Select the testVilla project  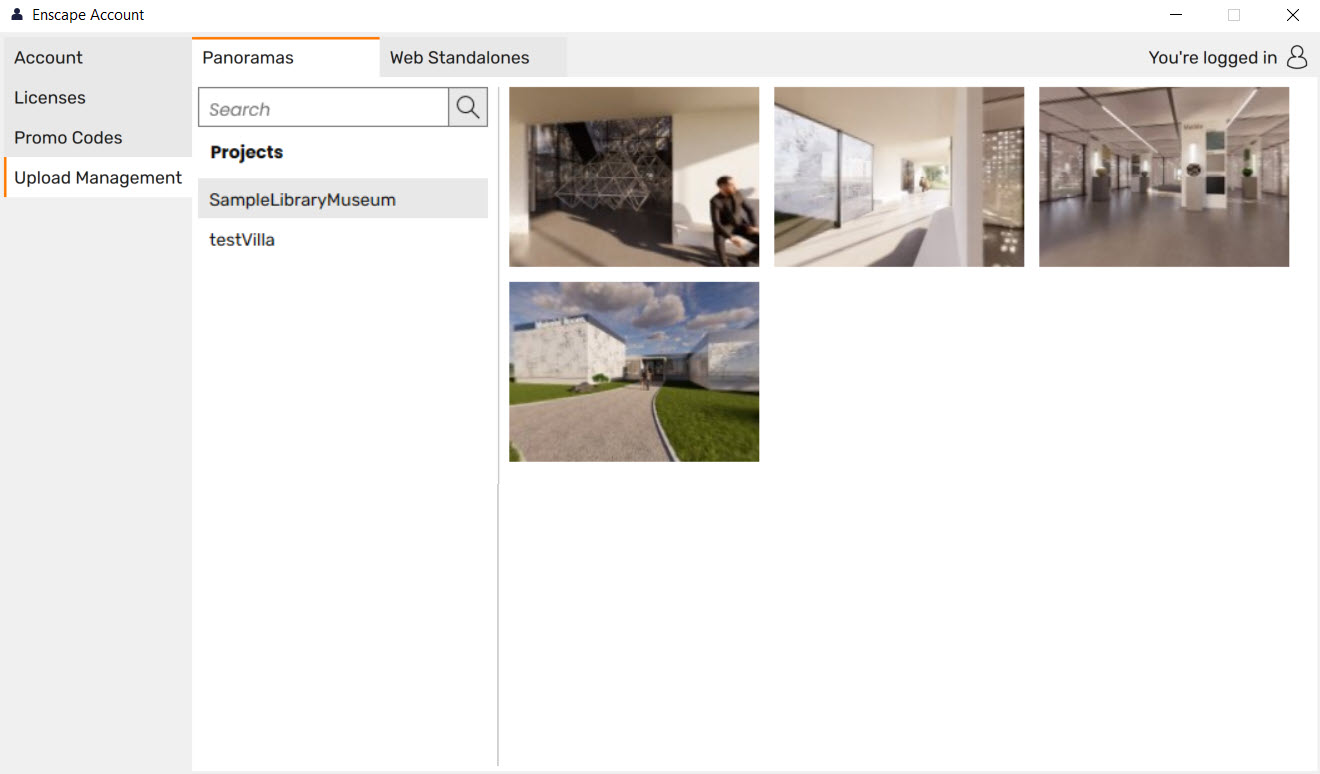[x=240, y=239]
